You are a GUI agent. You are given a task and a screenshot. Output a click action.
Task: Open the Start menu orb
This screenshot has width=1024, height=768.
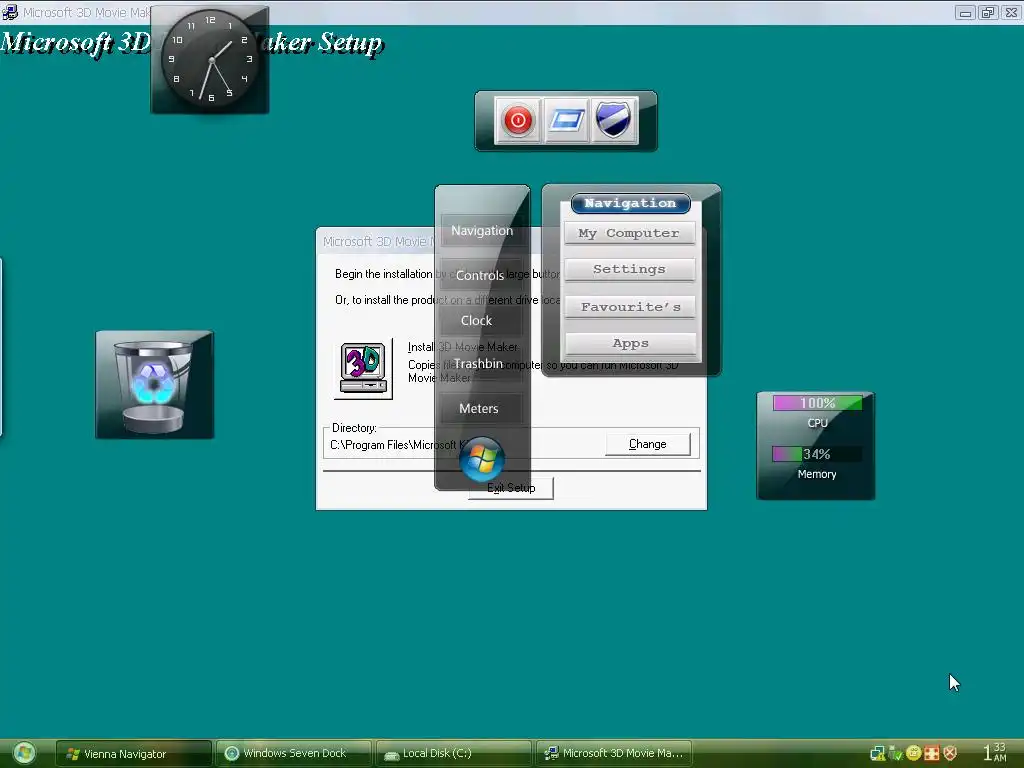[24, 754]
